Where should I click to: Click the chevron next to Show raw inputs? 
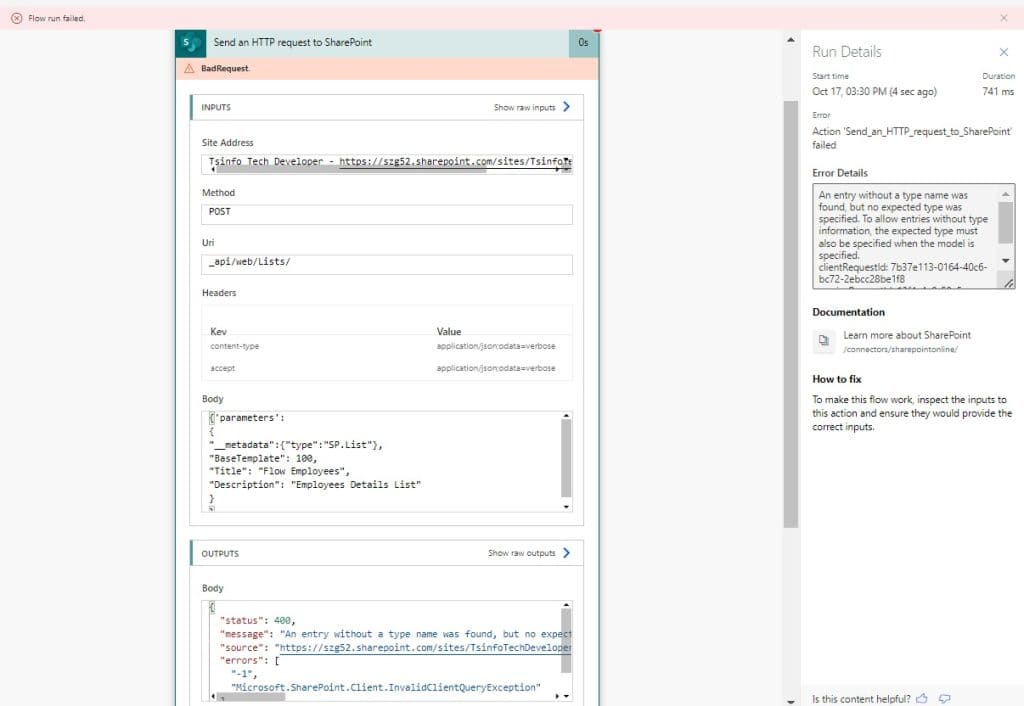coord(566,106)
